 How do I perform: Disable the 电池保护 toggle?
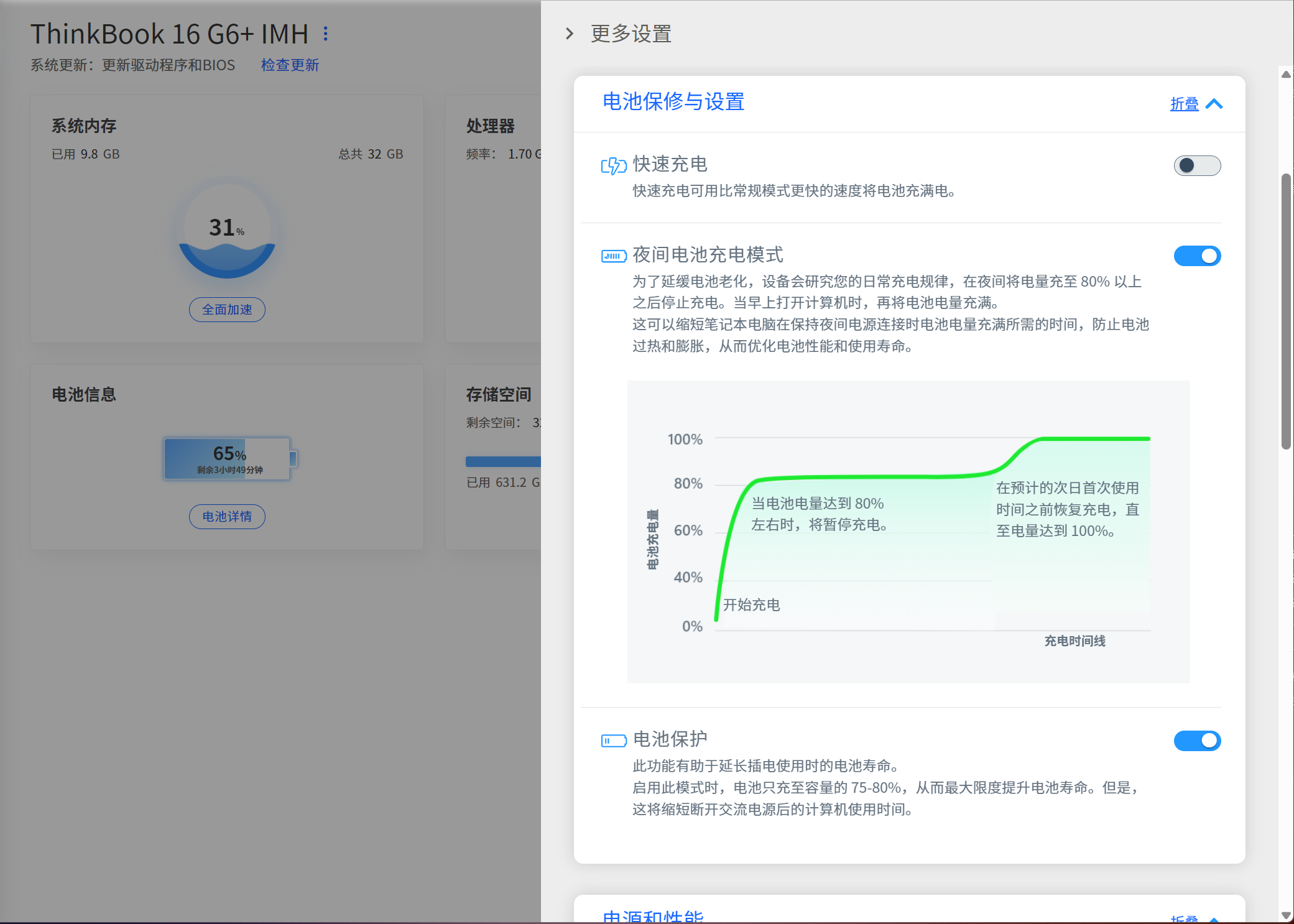[1197, 741]
